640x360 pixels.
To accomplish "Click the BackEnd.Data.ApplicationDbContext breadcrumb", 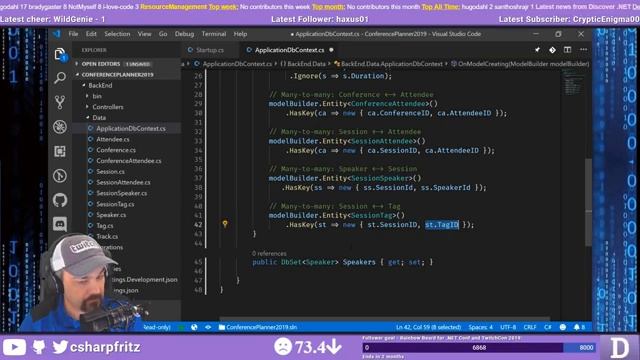I will pyautogui.click(x=388, y=64).
